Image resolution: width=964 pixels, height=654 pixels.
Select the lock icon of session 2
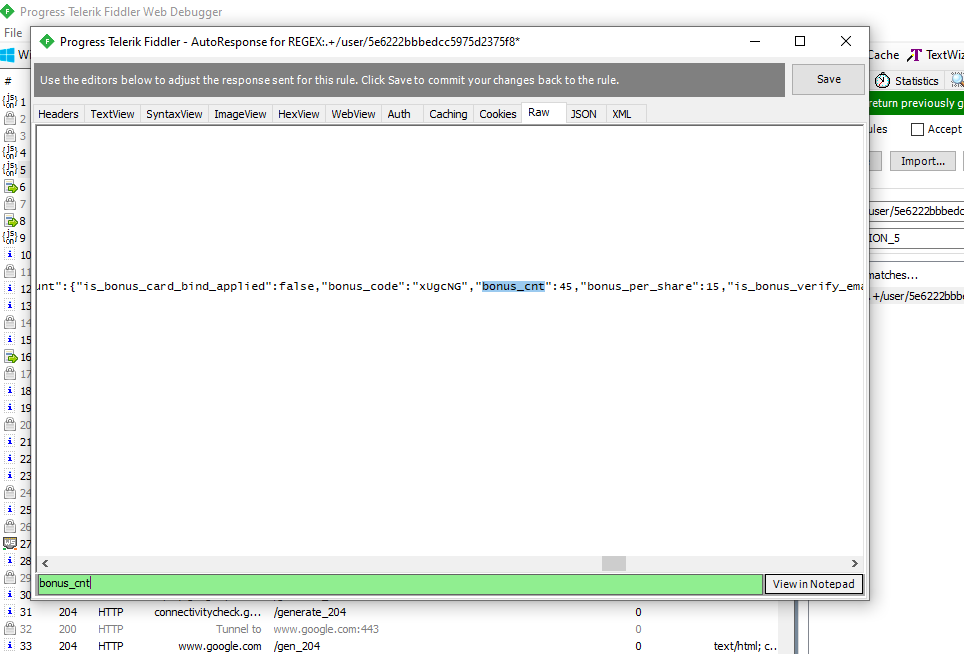10,118
